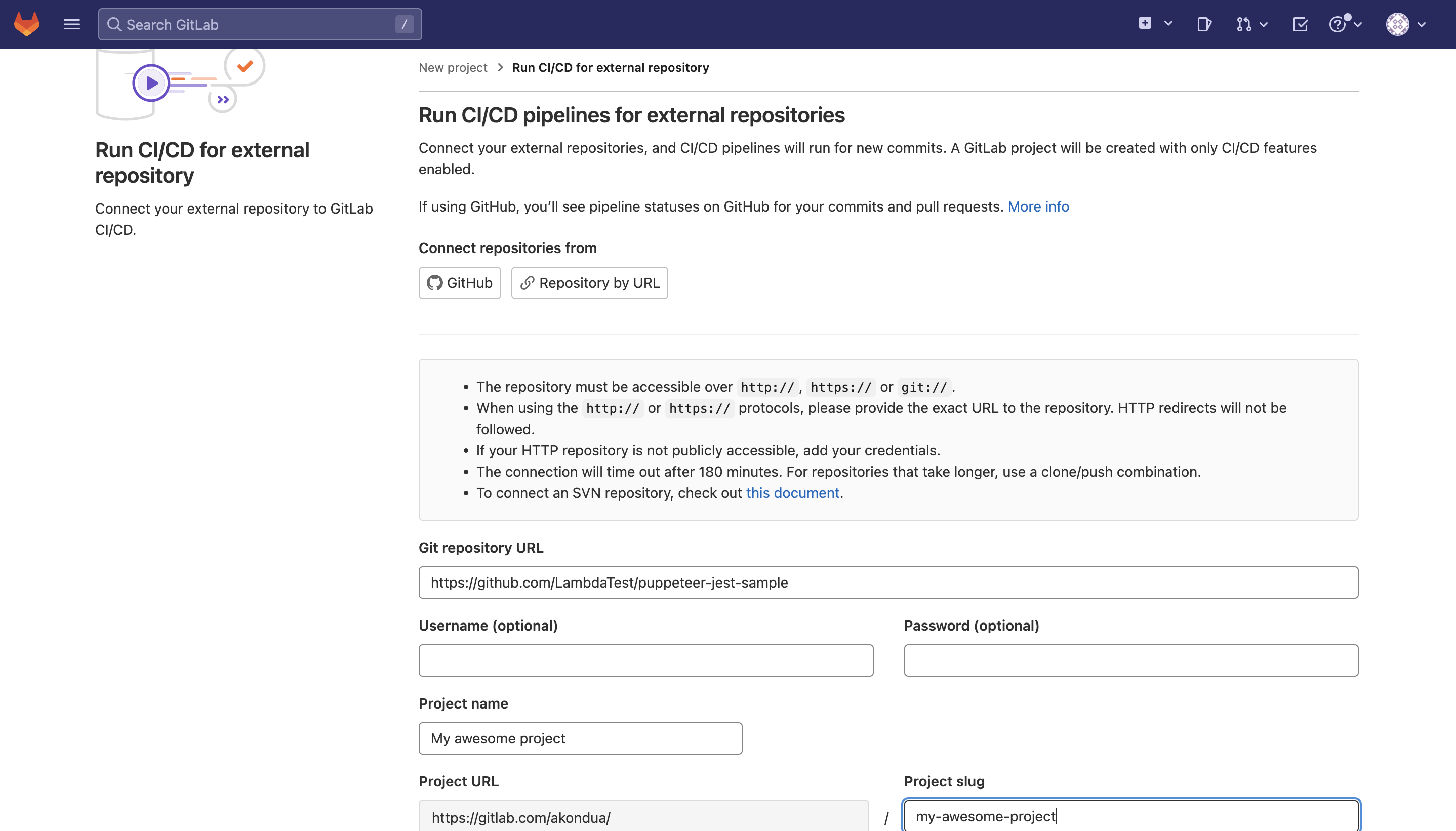1456x831 pixels.
Task: Focus the Username (optional) field
Action: pyautogui.click(x=645, y=660)
